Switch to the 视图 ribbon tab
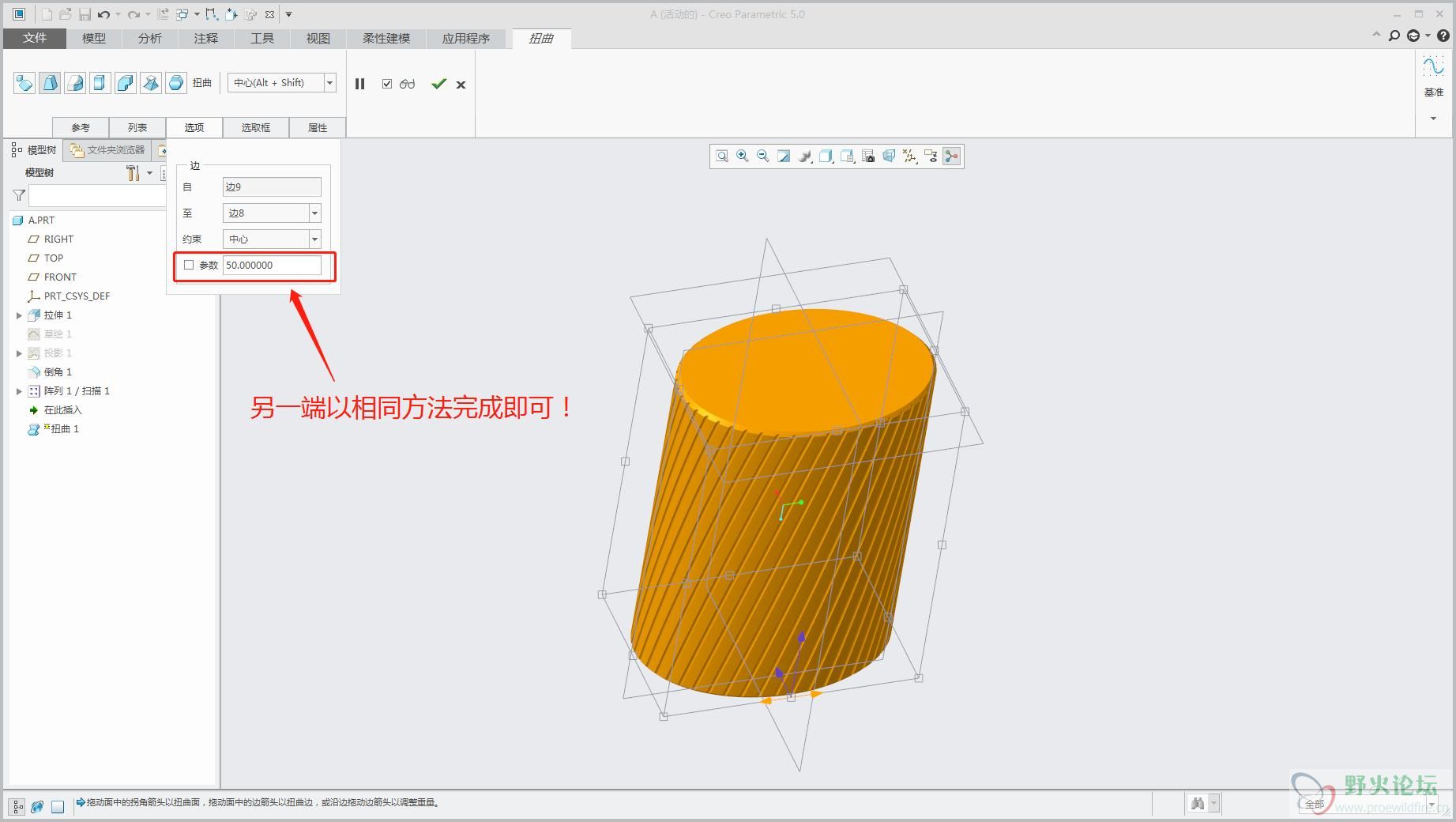This screenshot has height=822, width=1456. coord(318,38)
